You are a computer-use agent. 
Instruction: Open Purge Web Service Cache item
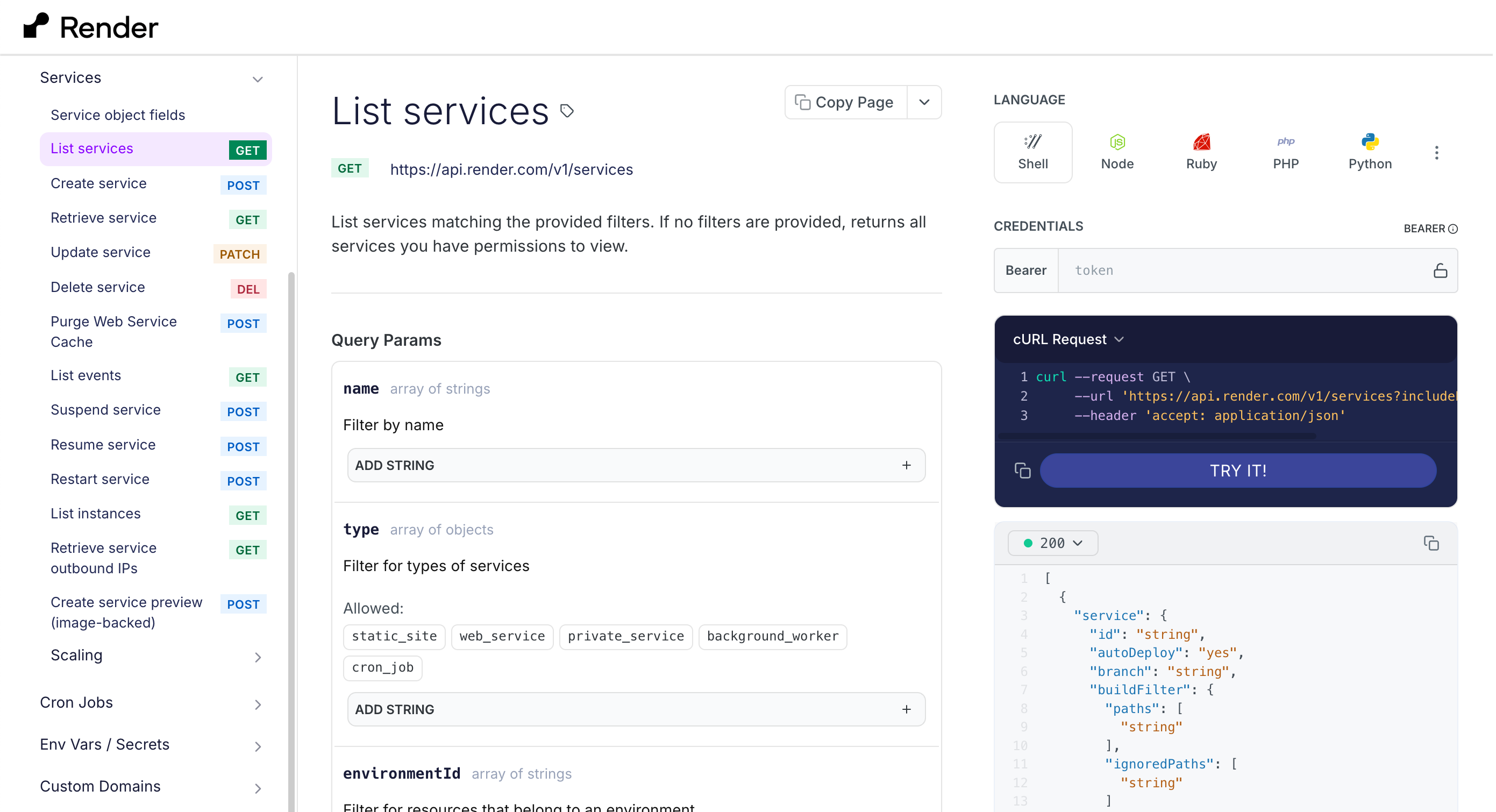point(155,332)
